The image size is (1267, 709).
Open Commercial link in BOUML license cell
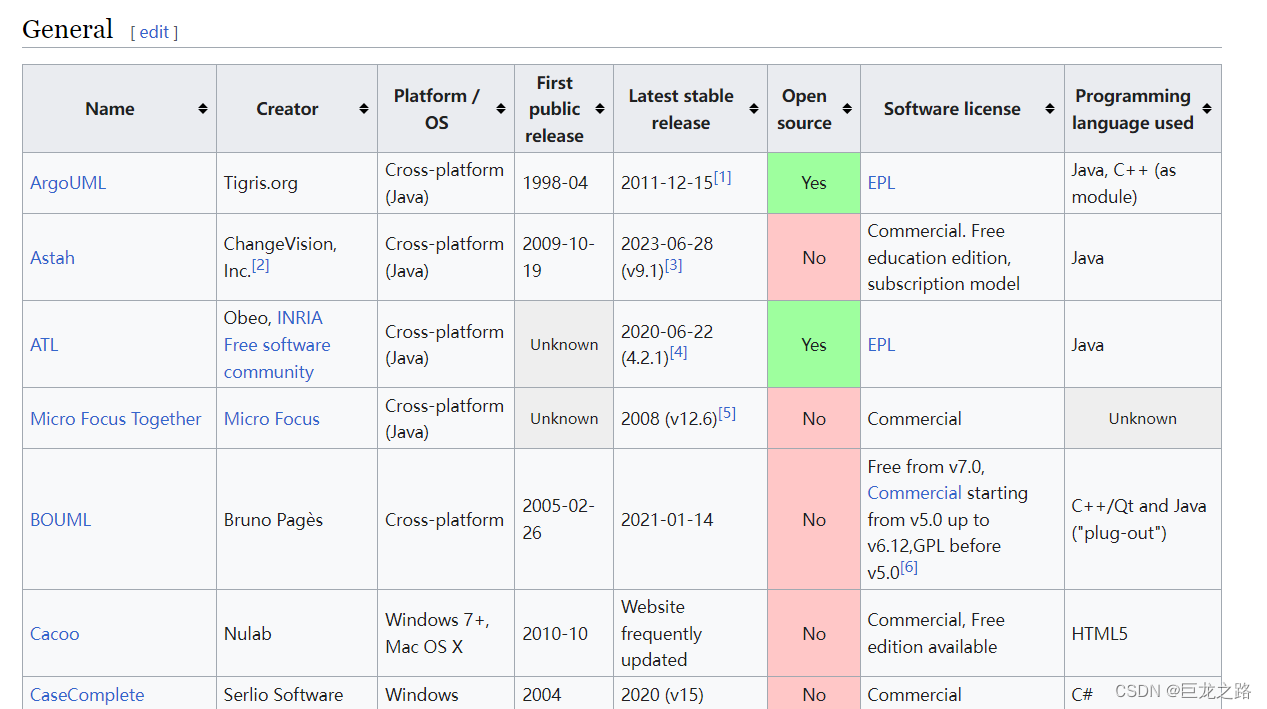914,493
